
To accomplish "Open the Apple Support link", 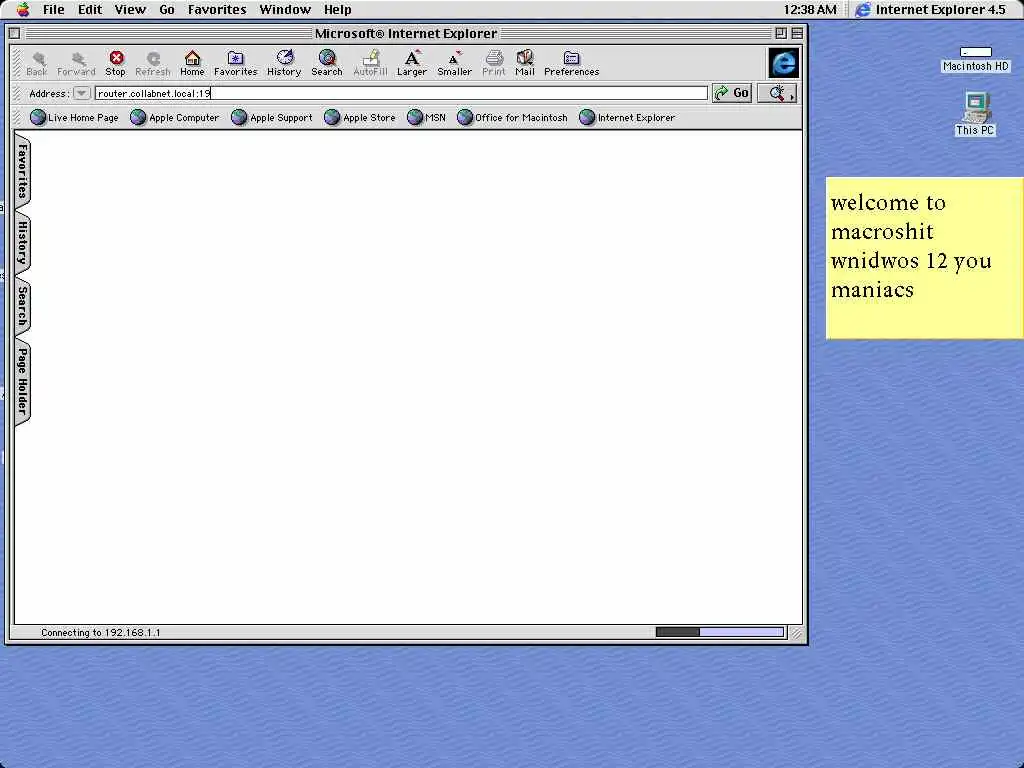I will 272,118.
